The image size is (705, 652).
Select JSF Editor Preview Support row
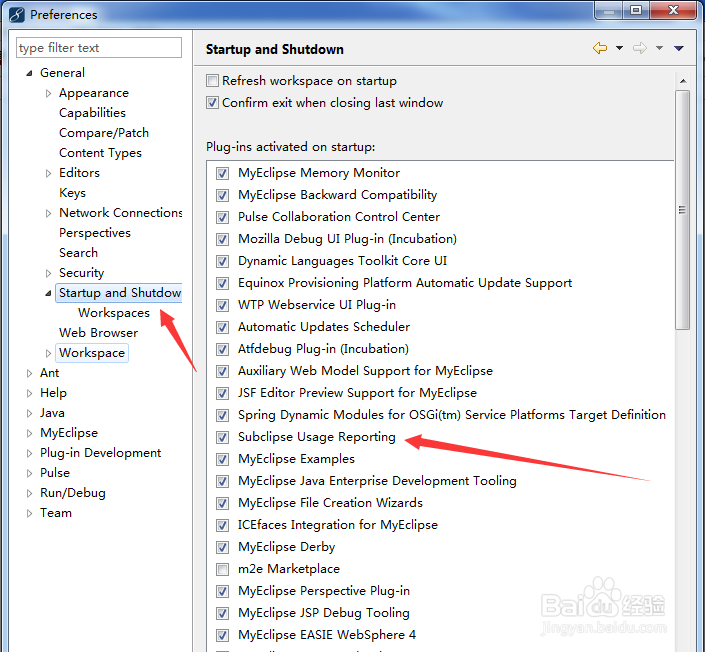coord(357,393)
